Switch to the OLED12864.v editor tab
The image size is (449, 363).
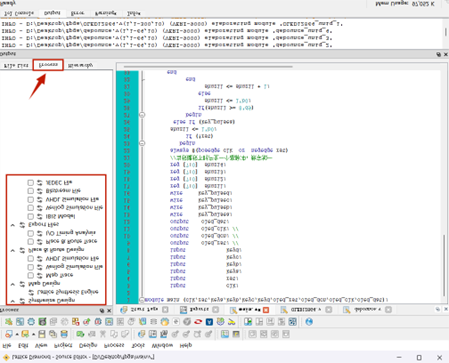click(306, 310)
